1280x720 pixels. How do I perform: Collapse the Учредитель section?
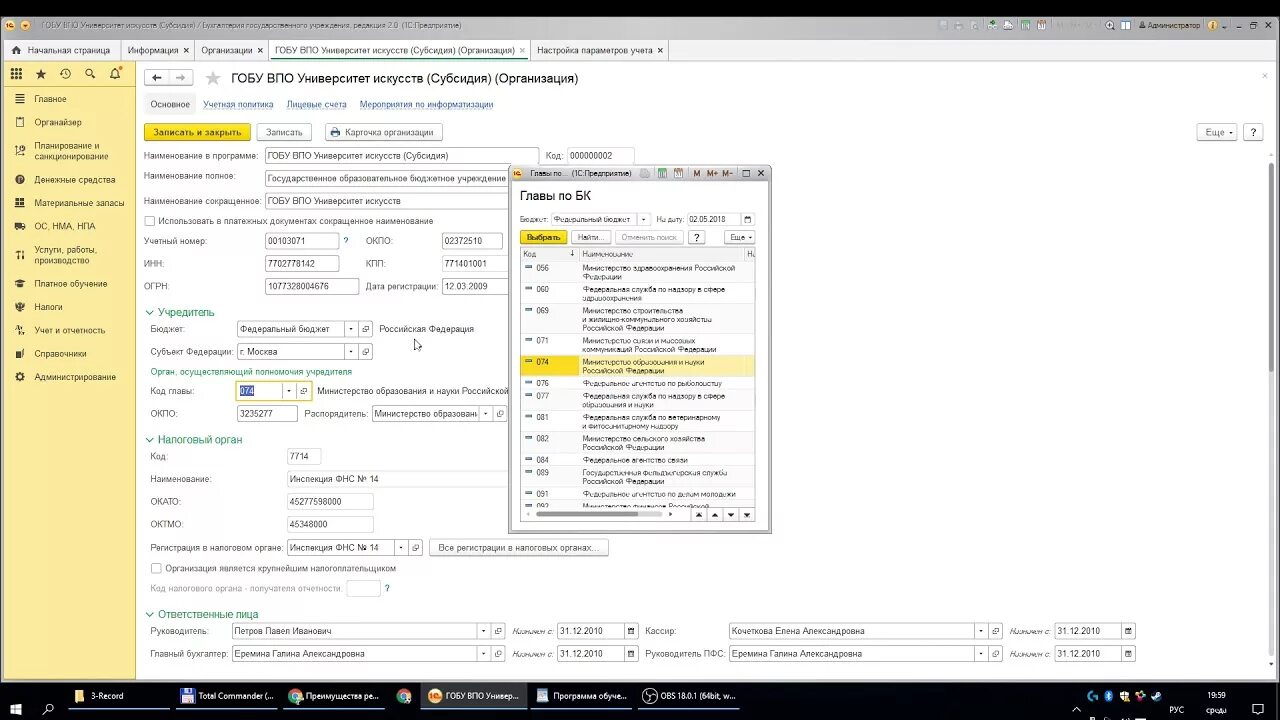click(150, 312)
